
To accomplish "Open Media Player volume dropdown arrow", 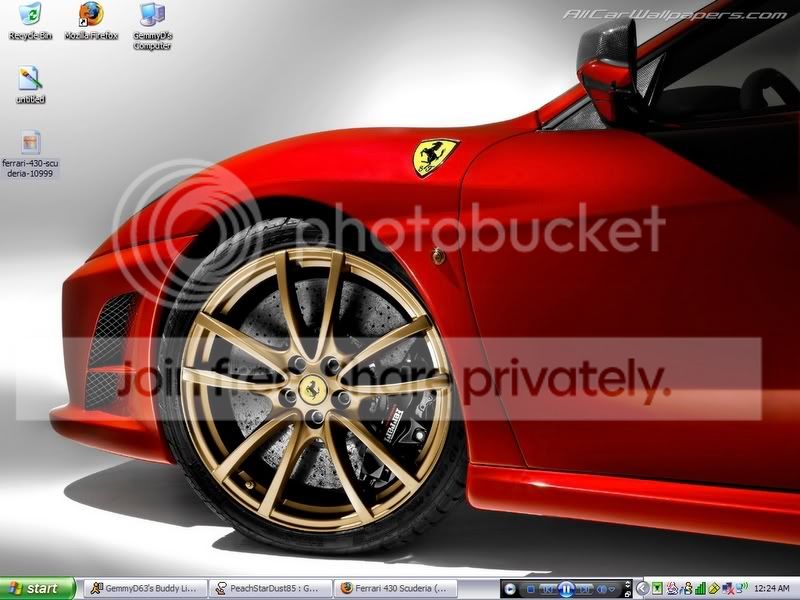I will coord(612,589).
